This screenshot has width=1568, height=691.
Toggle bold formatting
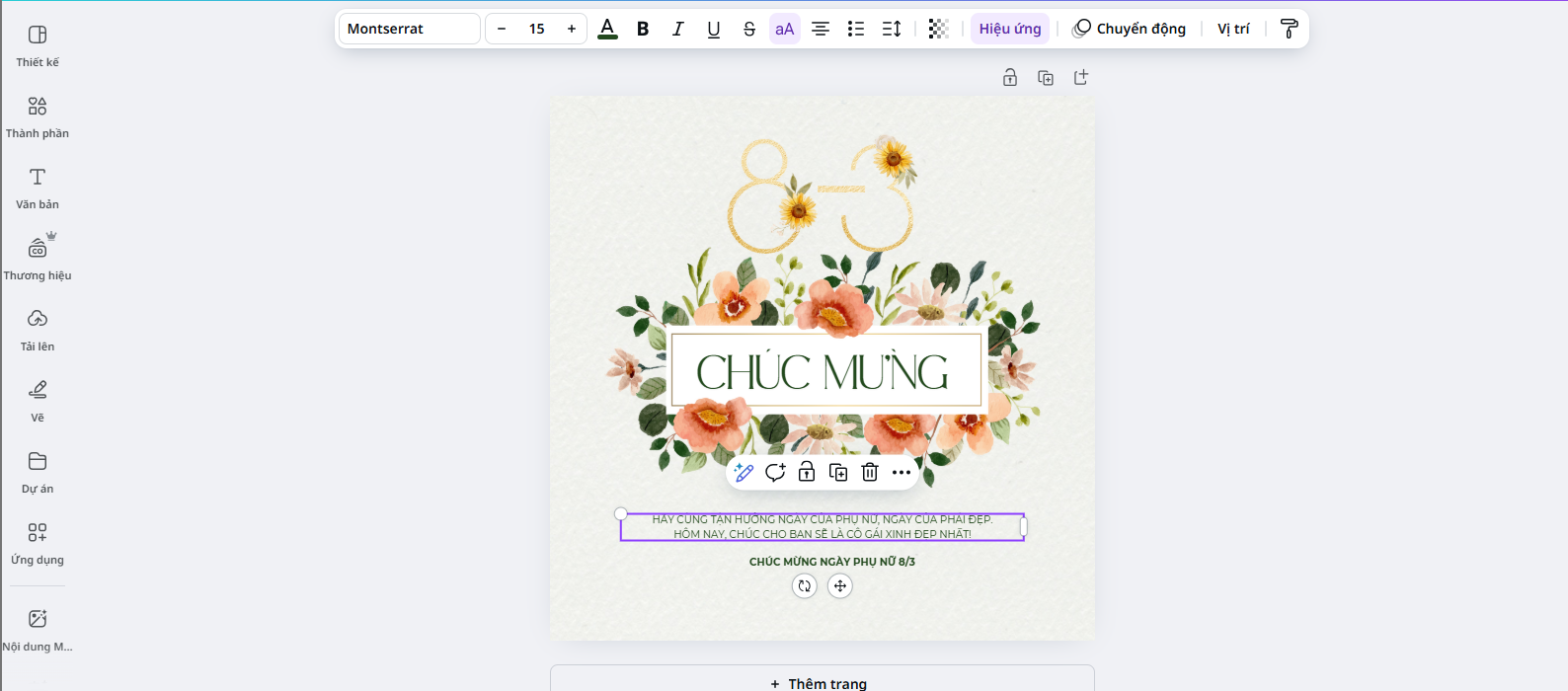pyautogui.click(x=643, y=29)
